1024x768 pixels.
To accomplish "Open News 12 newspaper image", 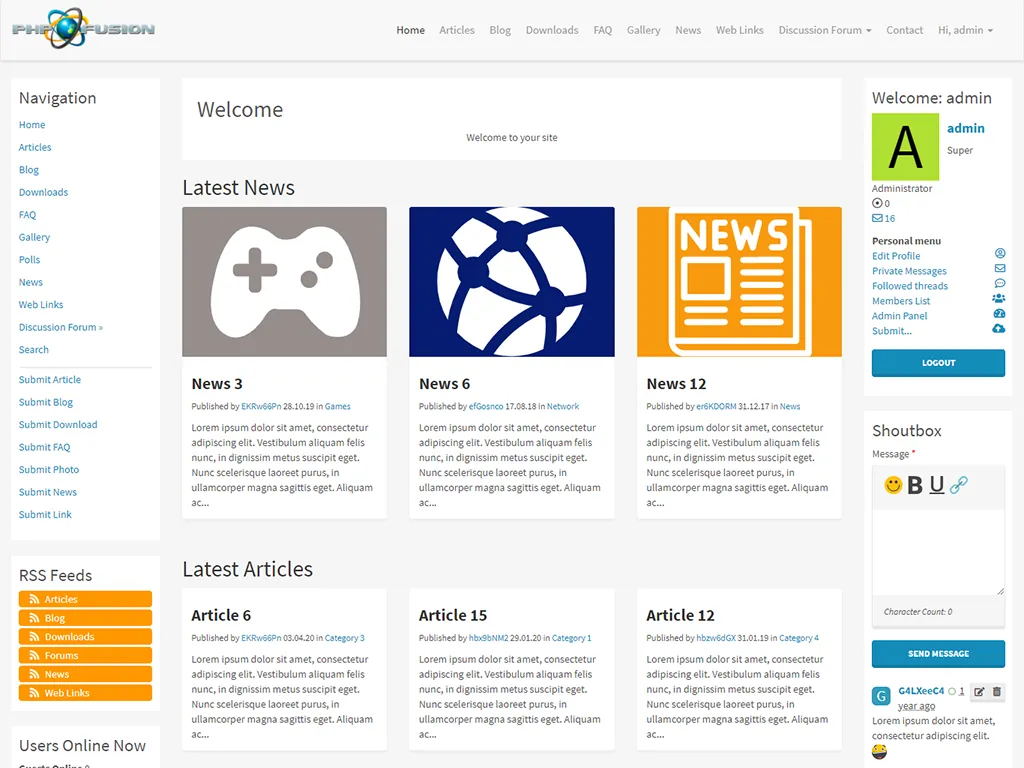I will click(739, 281).
